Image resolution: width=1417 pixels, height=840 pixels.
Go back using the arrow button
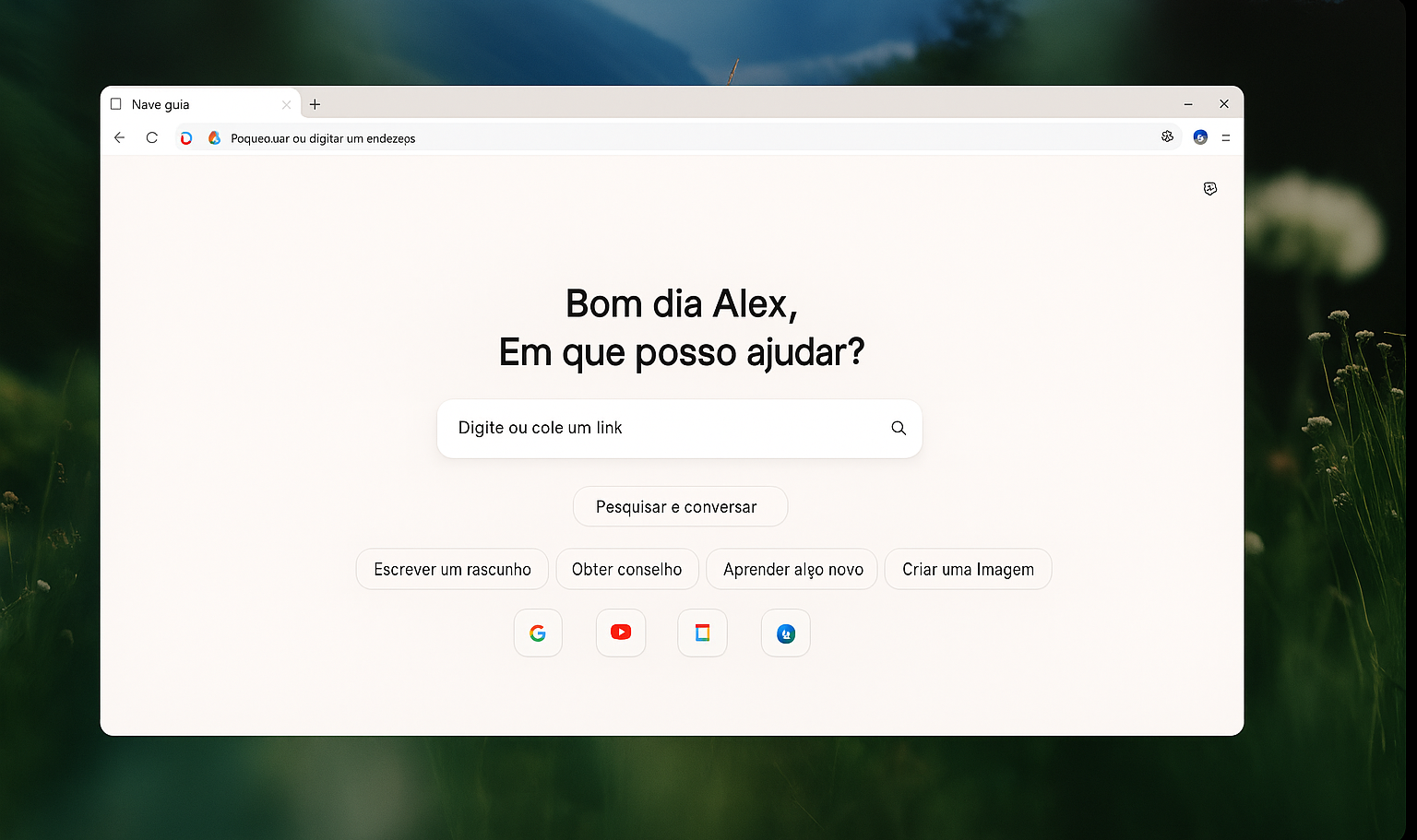point(119,137)
